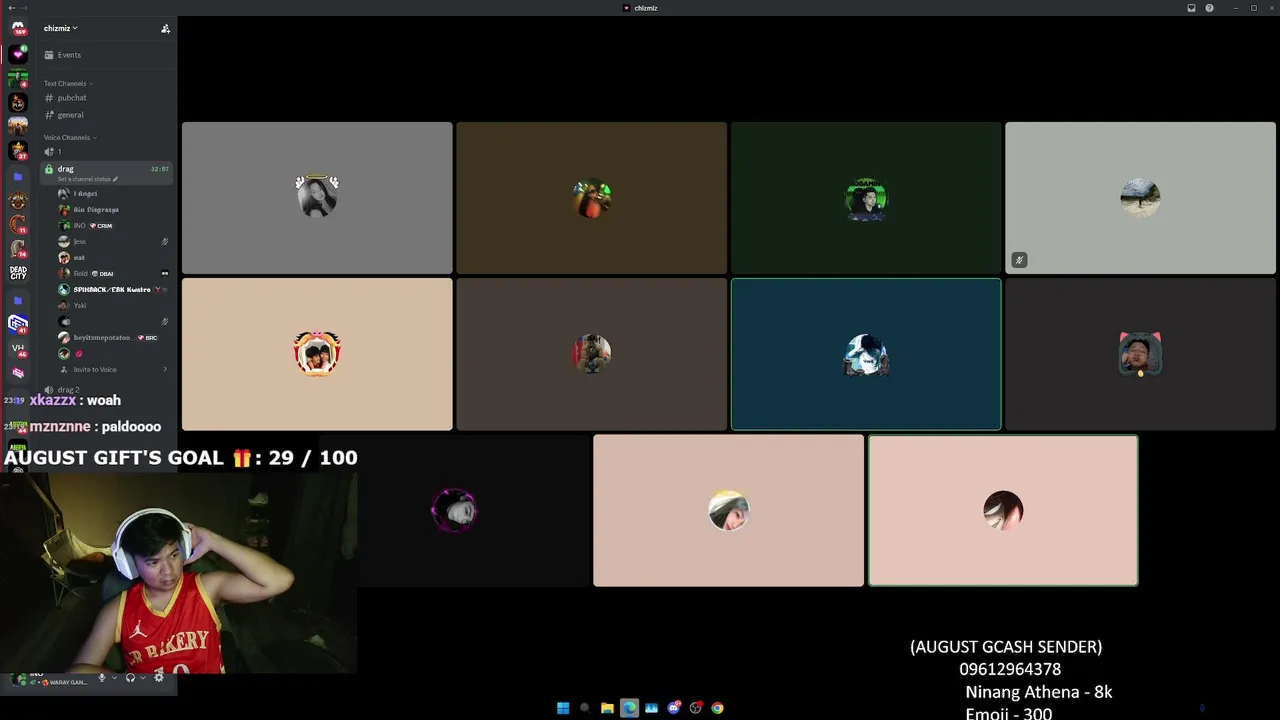The image size is (1280, 720).
Task: Mute microphone in user panel
Action: click(x=101, y=678)
